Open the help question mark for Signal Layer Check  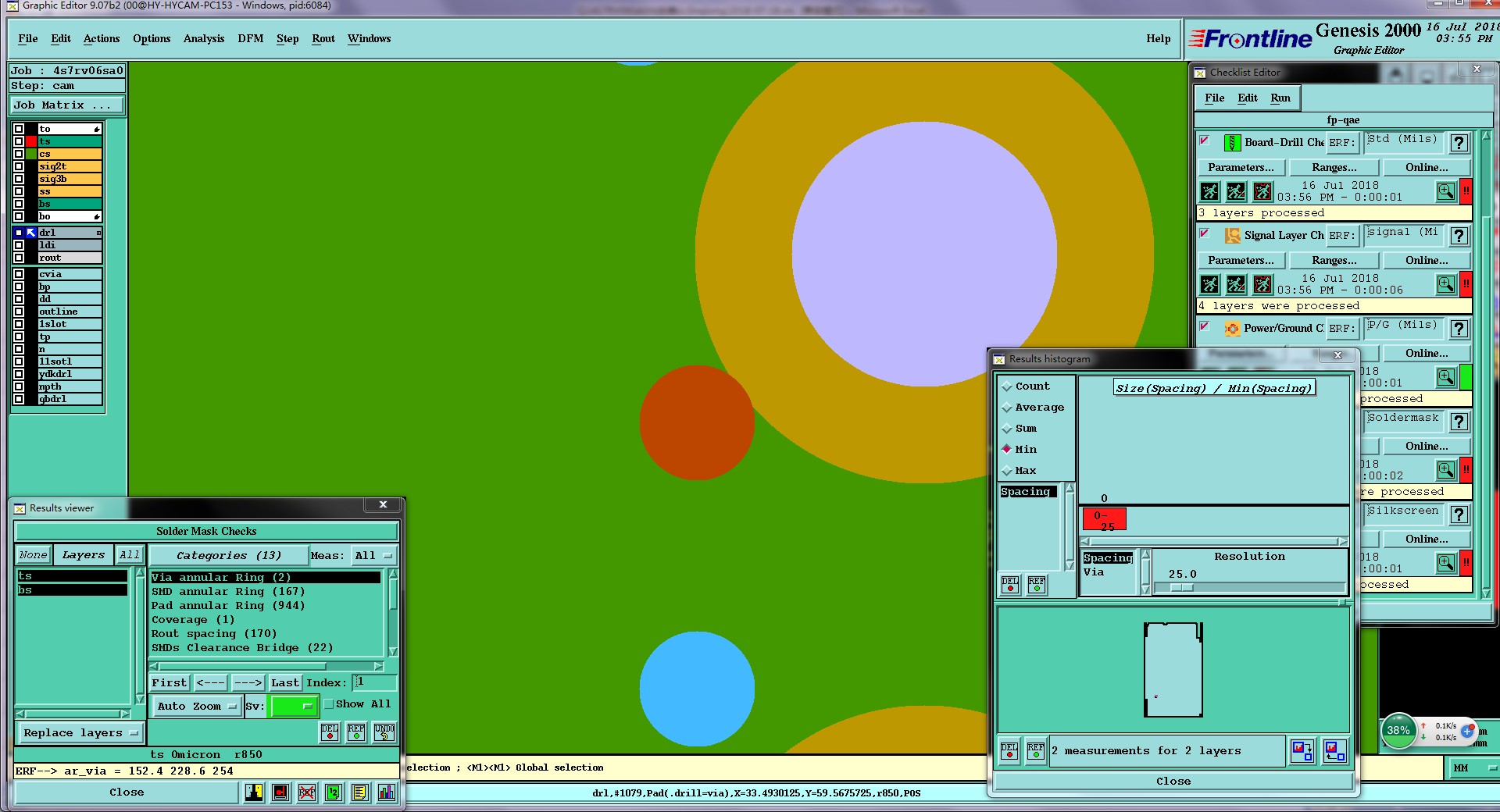[x=1459, y=236]
